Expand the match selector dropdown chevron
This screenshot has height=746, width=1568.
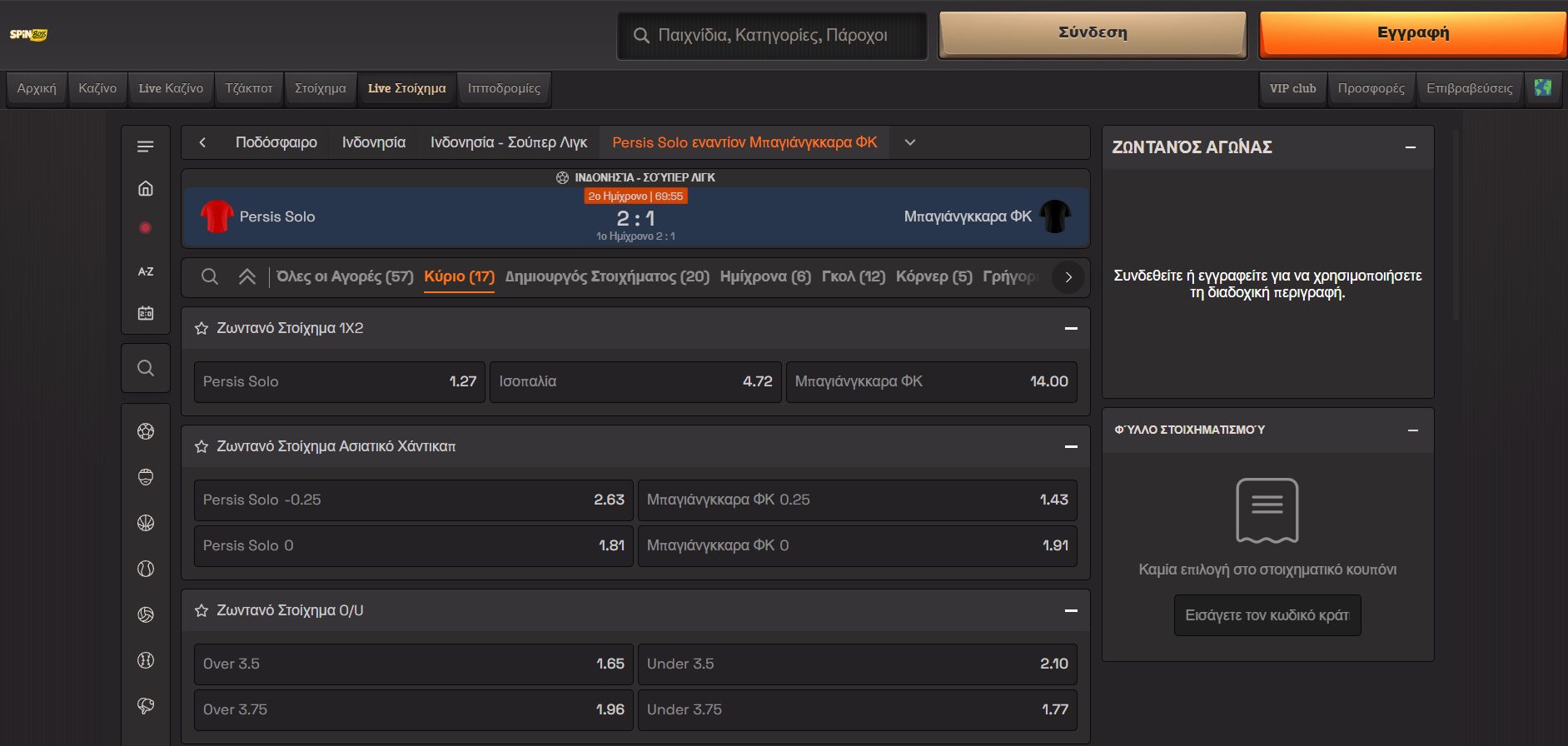tap(910, 142)
